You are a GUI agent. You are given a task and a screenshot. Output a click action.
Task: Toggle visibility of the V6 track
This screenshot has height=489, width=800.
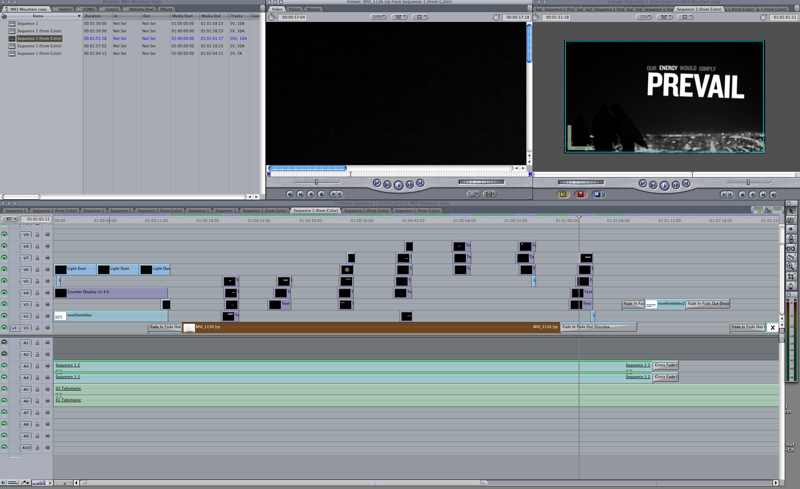(x=5, y=258)
